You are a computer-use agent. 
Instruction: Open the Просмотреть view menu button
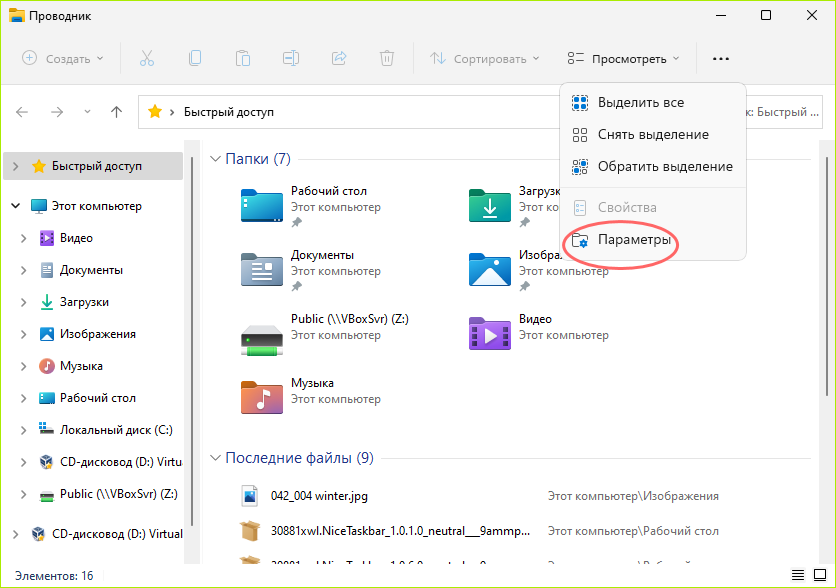pyautogui.click(x=623, y=58)
